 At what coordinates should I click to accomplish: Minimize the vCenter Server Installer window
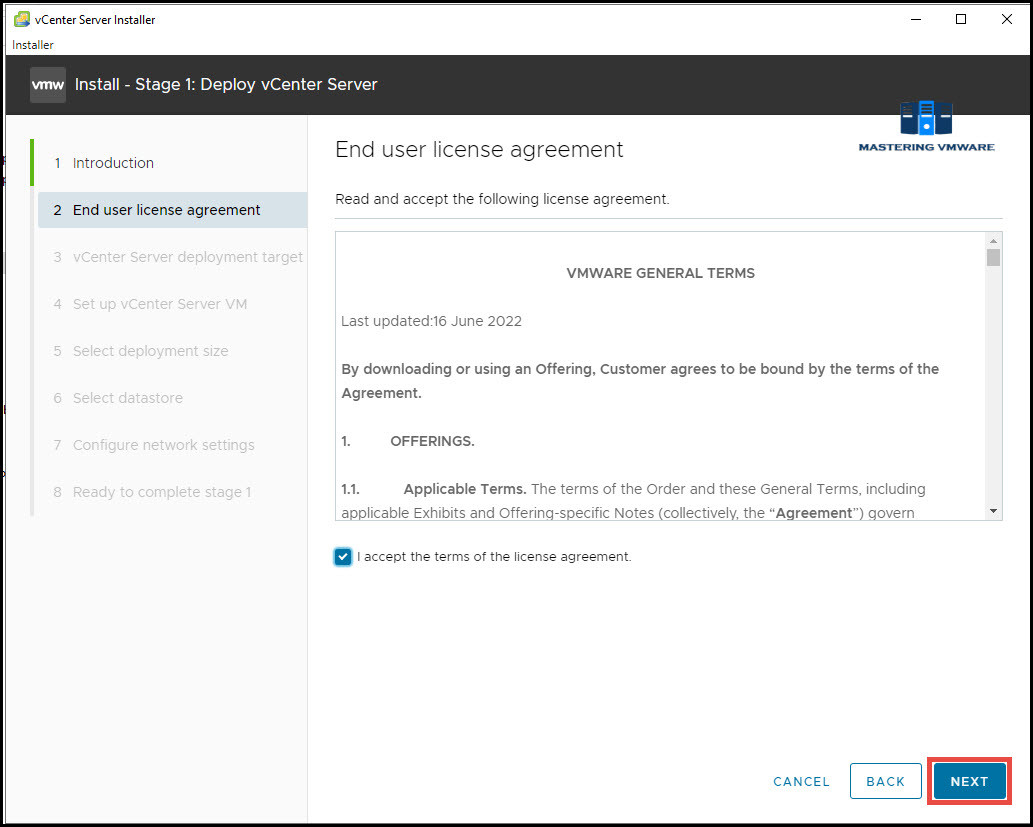pyautogui.click(x=916, y=19)
